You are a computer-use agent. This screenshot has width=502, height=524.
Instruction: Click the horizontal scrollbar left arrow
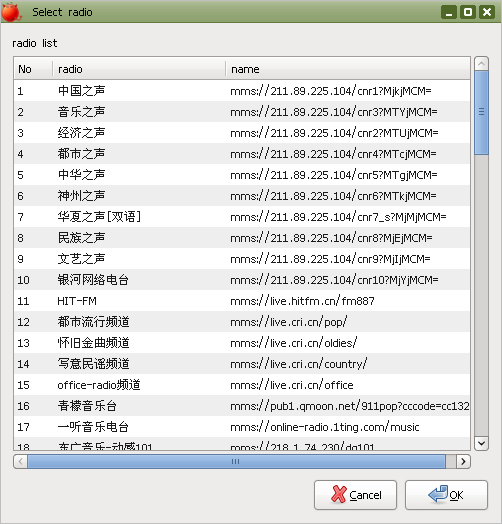(21, 462)
